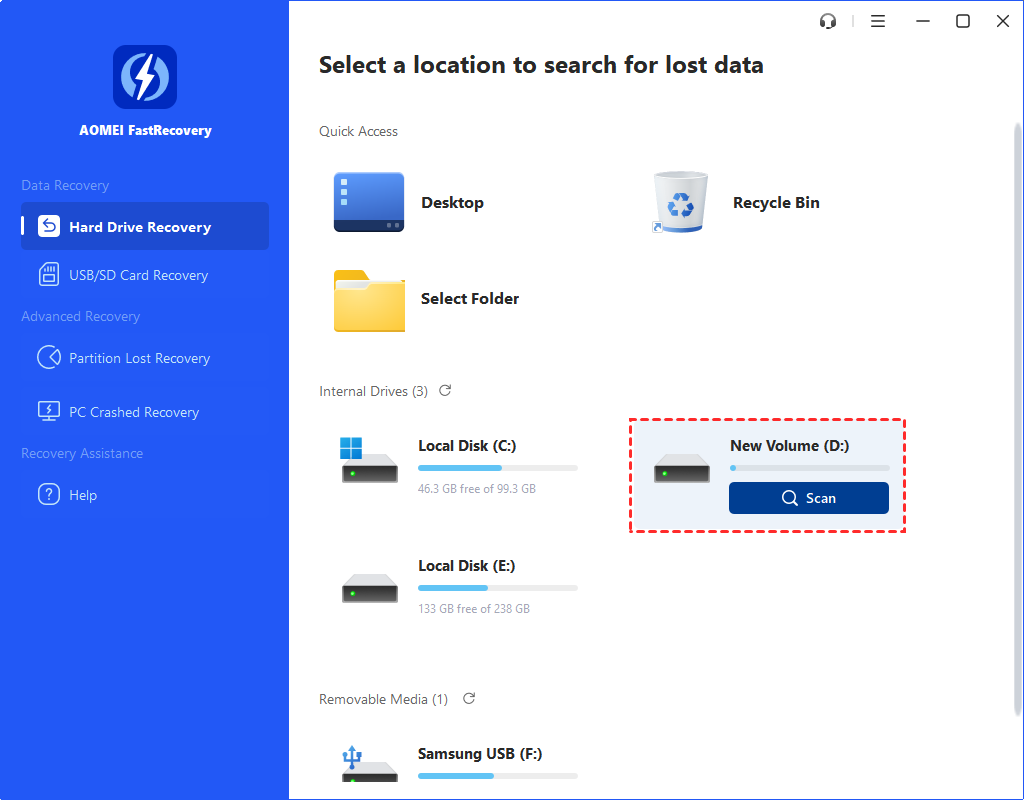
Task: Close the FastRecovery window
Action: 1002,22
